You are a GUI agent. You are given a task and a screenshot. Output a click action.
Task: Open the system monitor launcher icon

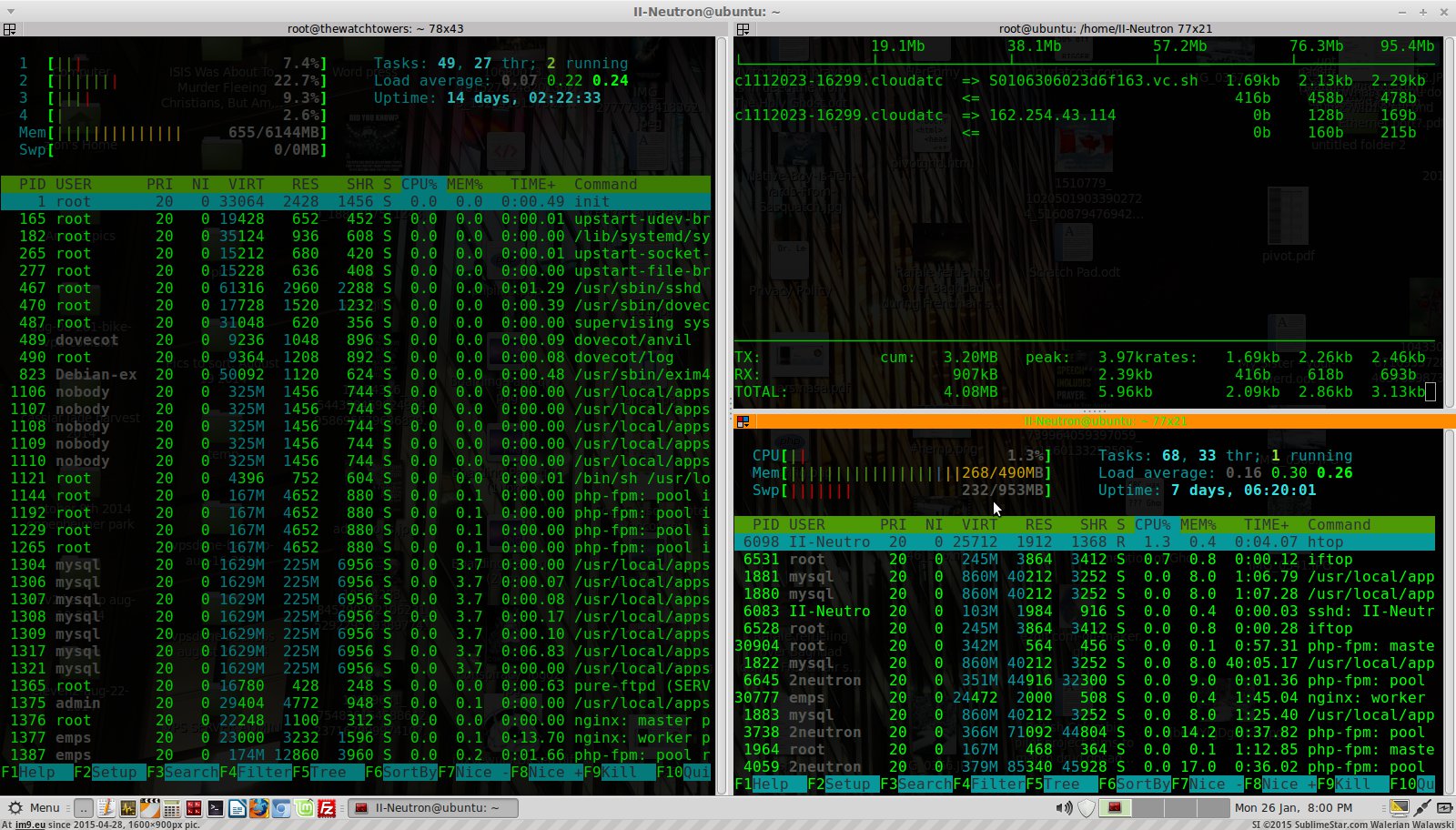[x=127, y=808]
